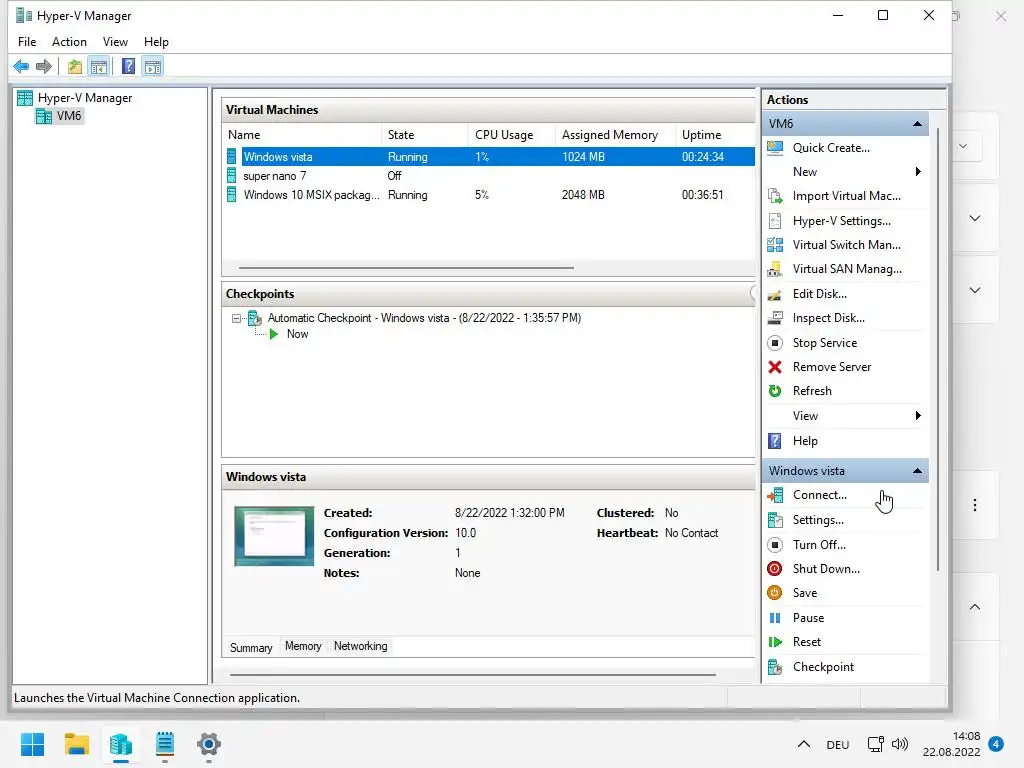
Task: Open the notification badge showing 4
Action: (995, 744)
